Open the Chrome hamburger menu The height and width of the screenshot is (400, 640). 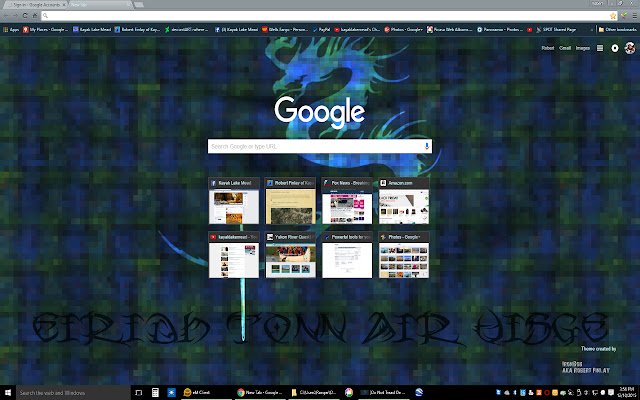coord(634,16)
